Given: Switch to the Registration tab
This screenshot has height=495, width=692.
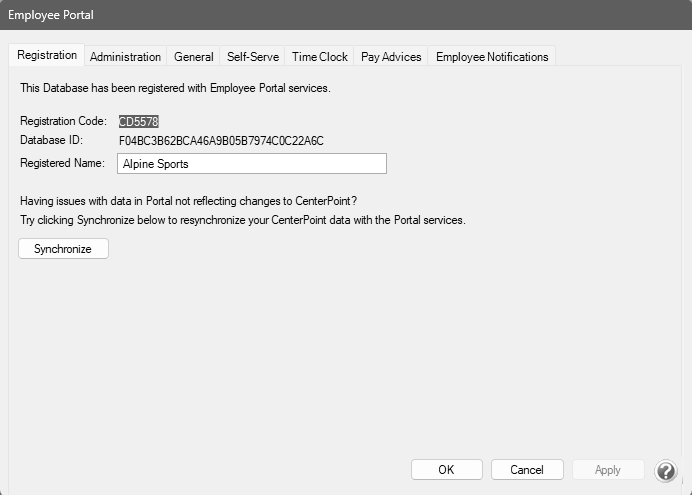Looking at the screenshot, I should point(47,56).
